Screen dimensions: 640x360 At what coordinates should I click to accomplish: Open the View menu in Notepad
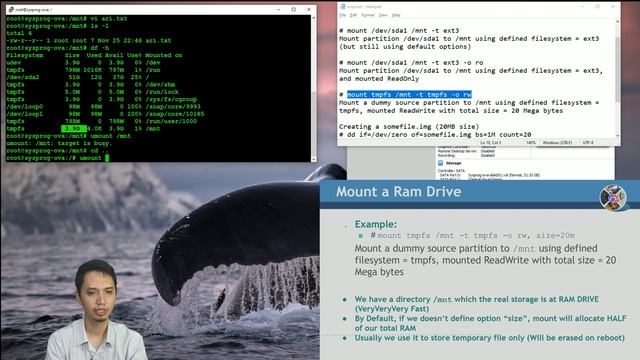tap(383, 15)
